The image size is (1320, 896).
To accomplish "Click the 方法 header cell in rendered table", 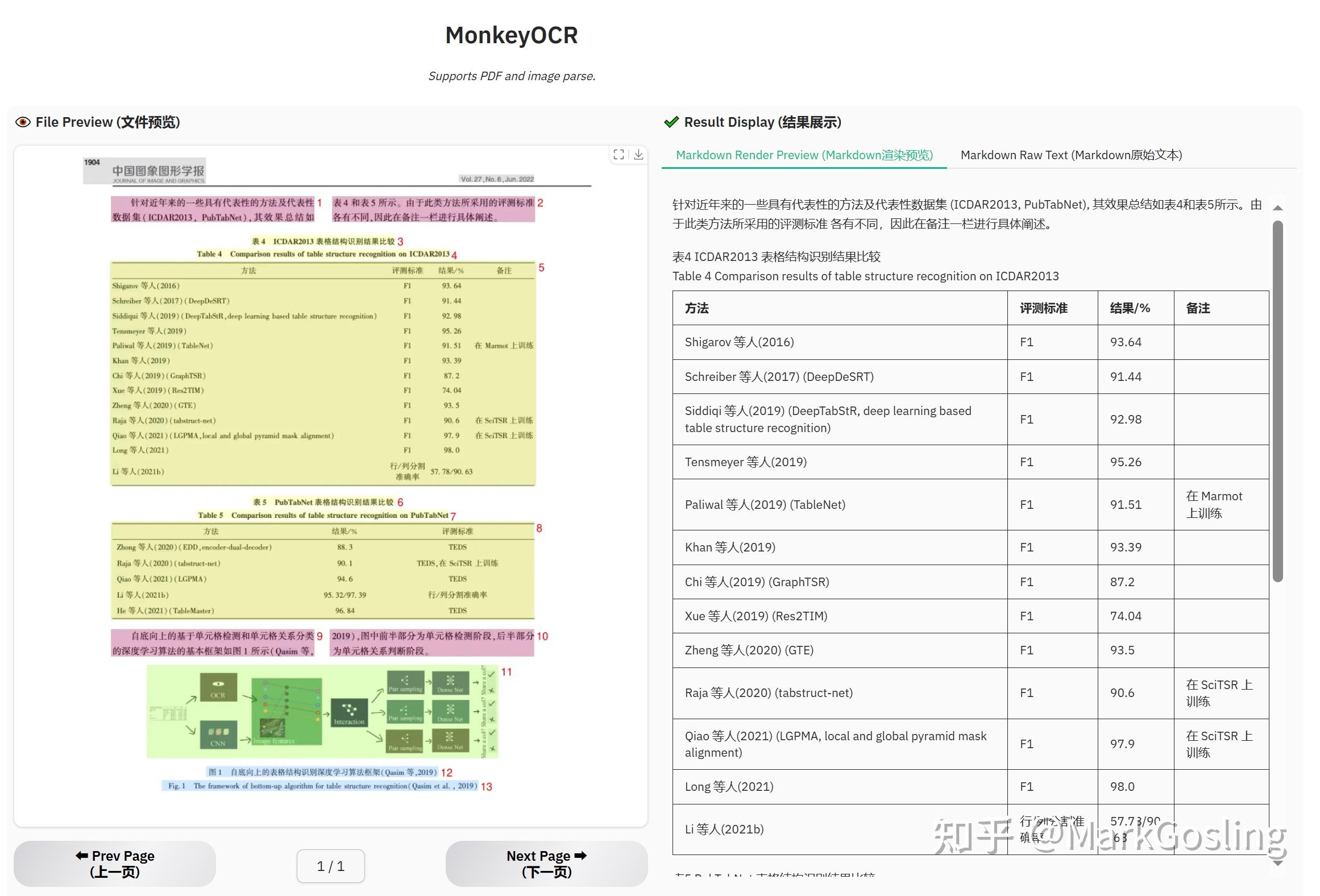I will coord(696,308).
